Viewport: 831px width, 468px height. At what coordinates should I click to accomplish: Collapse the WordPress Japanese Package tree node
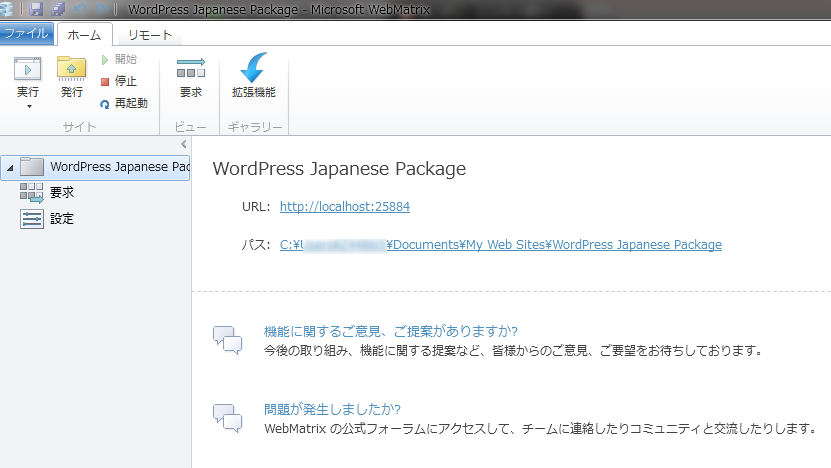[10, 168]
